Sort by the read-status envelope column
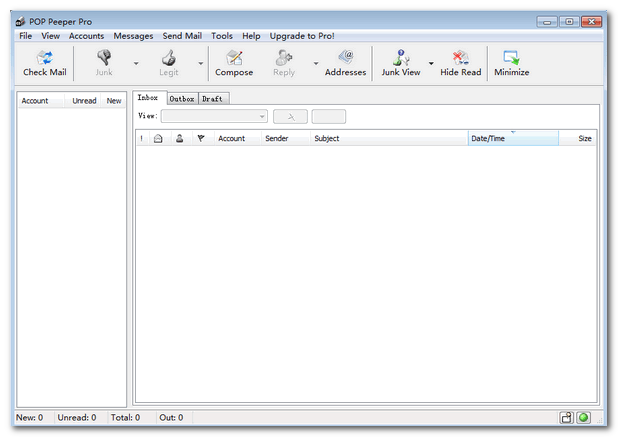Screen dimensions: 618x437 tap(158, 138)
